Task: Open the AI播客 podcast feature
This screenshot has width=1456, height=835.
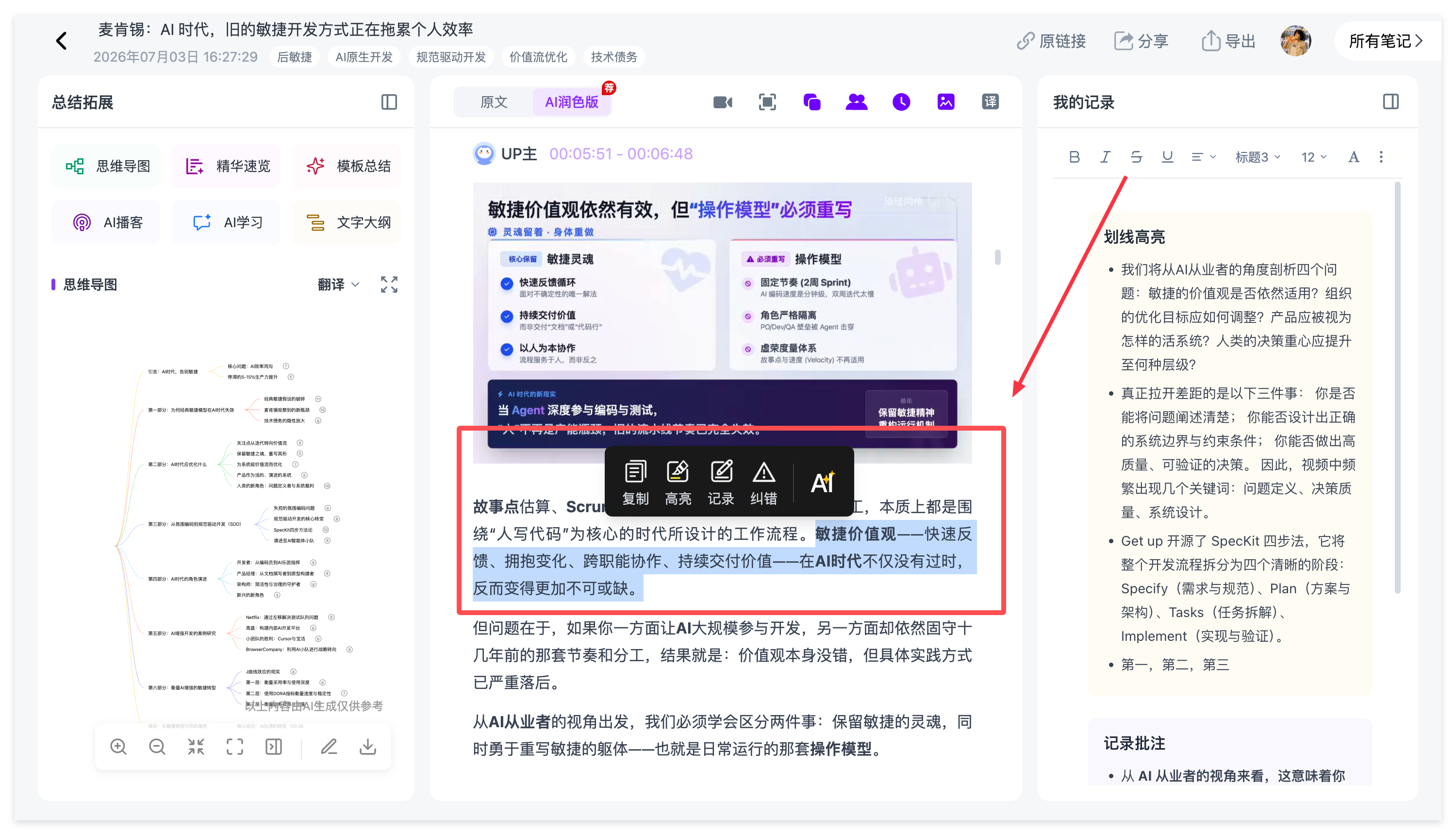Action: pos(107,222)
